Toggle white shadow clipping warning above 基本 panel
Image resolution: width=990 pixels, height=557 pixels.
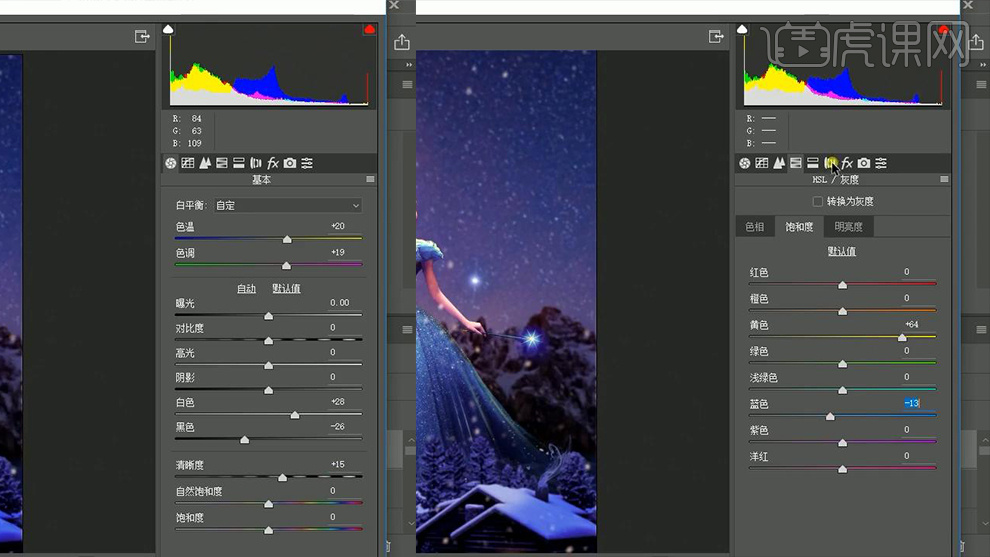point(169,30)
